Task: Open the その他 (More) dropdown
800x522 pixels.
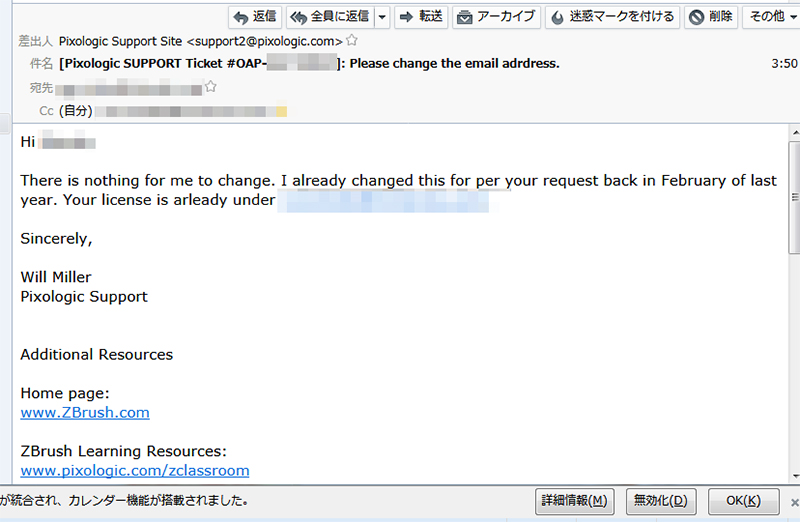Action: tap(772, 16)
